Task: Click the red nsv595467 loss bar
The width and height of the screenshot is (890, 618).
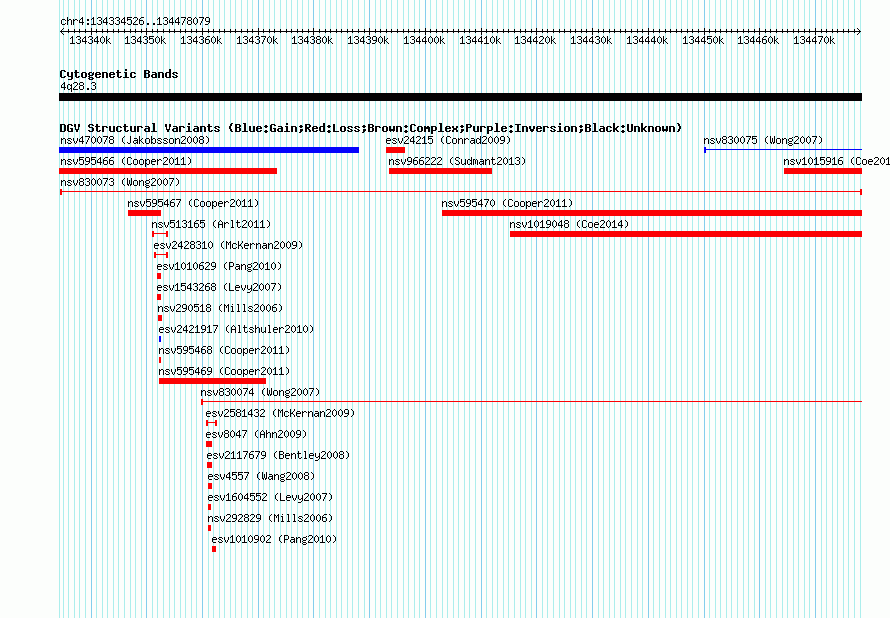Action: (144, 213)
